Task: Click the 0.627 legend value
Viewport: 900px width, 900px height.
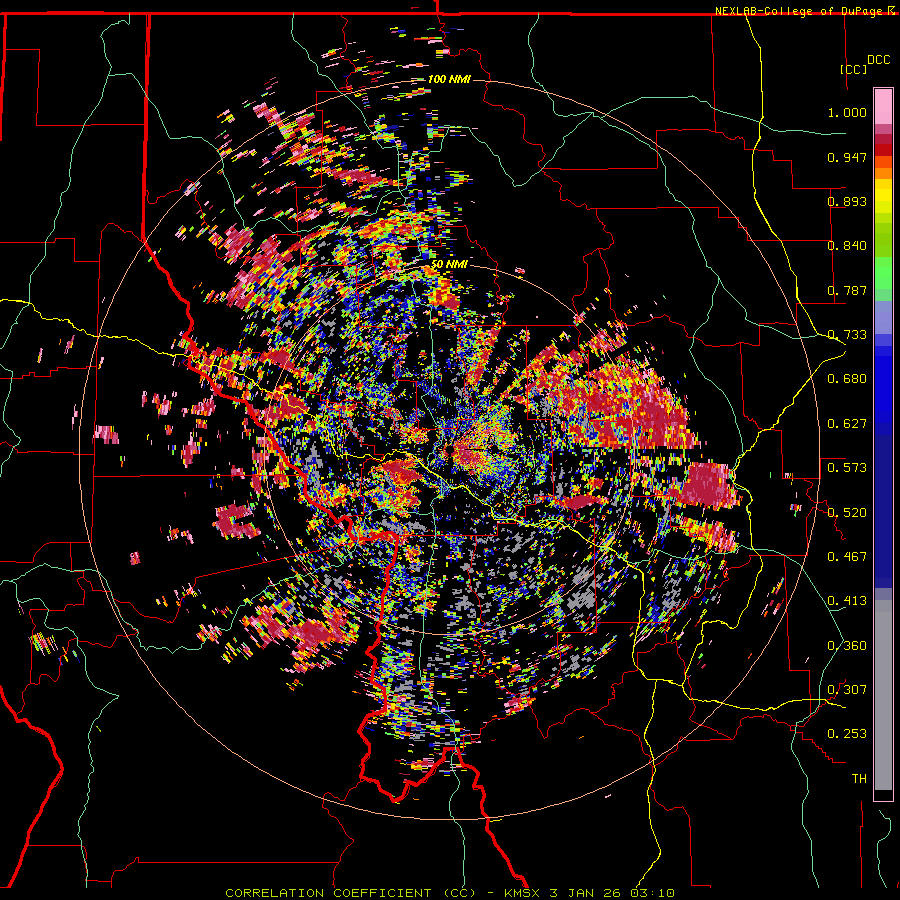Action: coord(847,424)
